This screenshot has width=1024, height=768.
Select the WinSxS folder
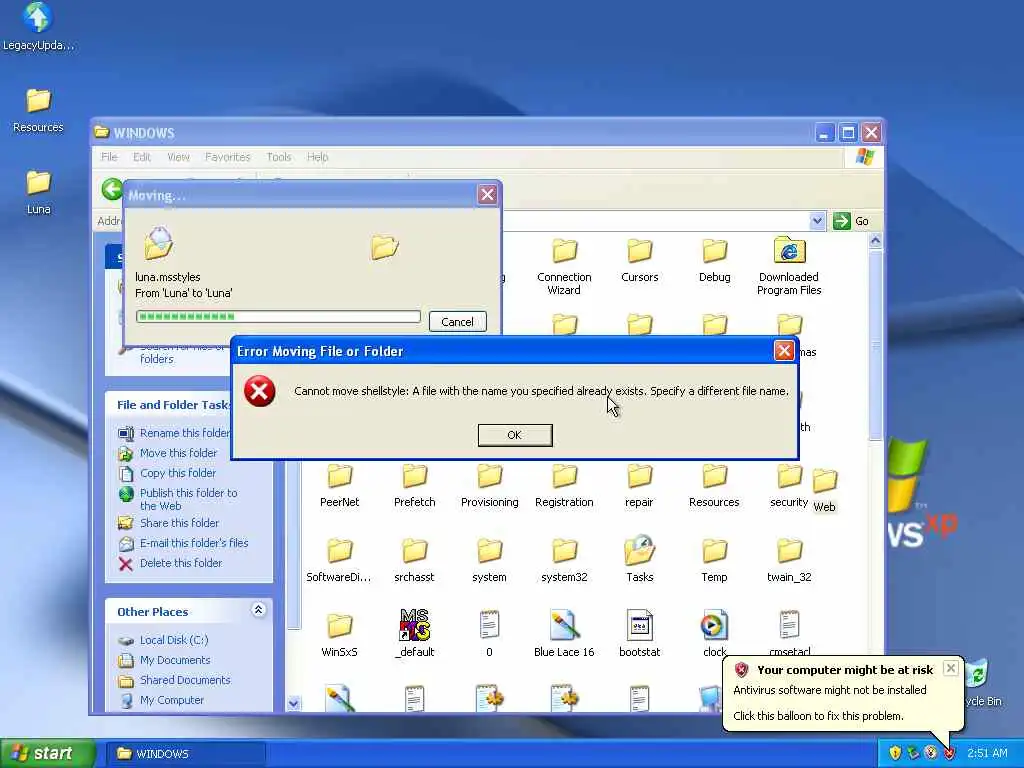point(340,635)
